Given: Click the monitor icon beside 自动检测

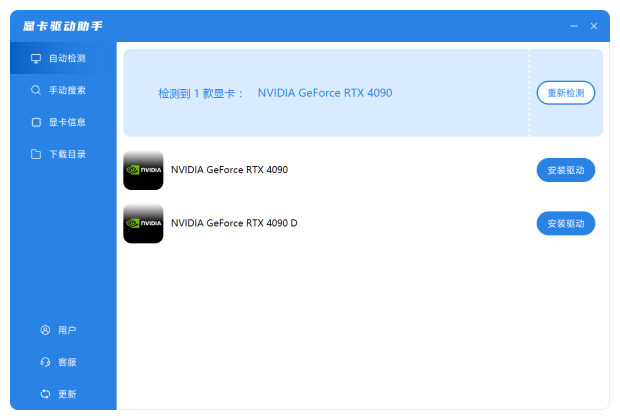Looking at the screenshot, I should coord(36,58).
